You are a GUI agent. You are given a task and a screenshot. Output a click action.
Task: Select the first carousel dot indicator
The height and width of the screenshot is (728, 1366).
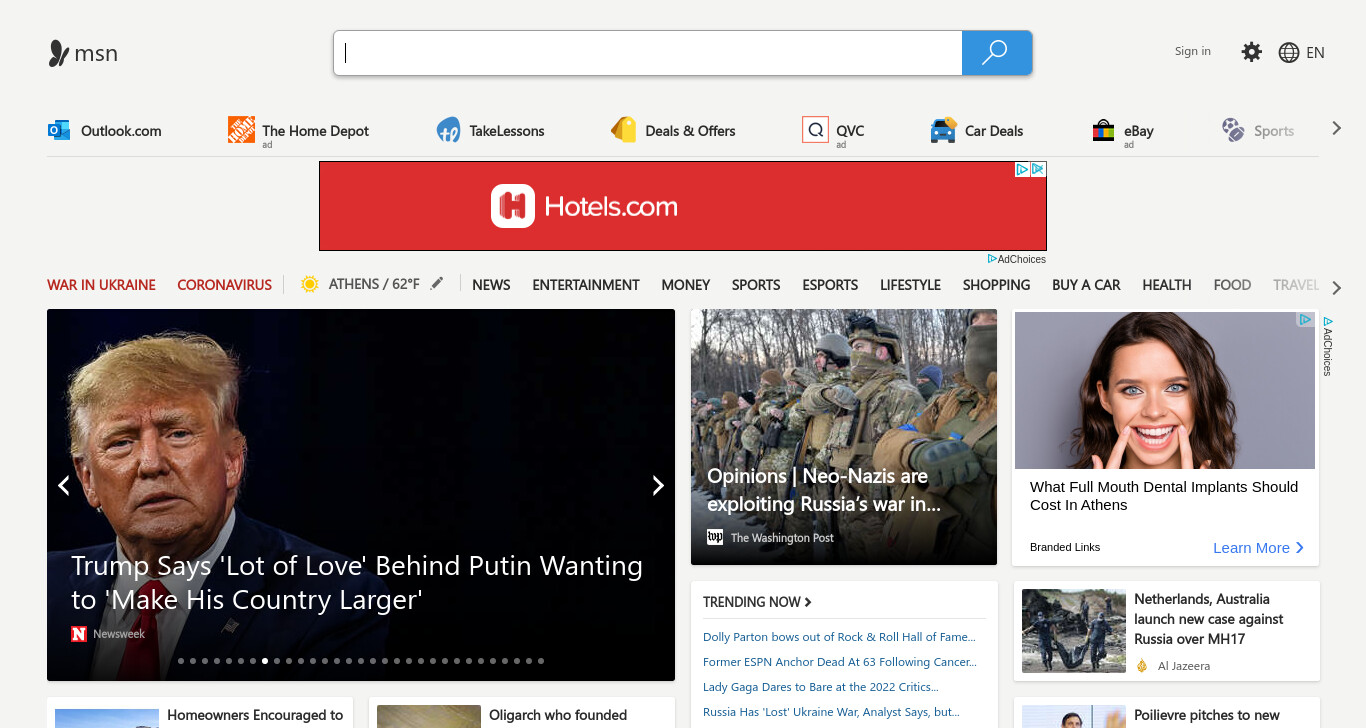click(x=181, y=661)
